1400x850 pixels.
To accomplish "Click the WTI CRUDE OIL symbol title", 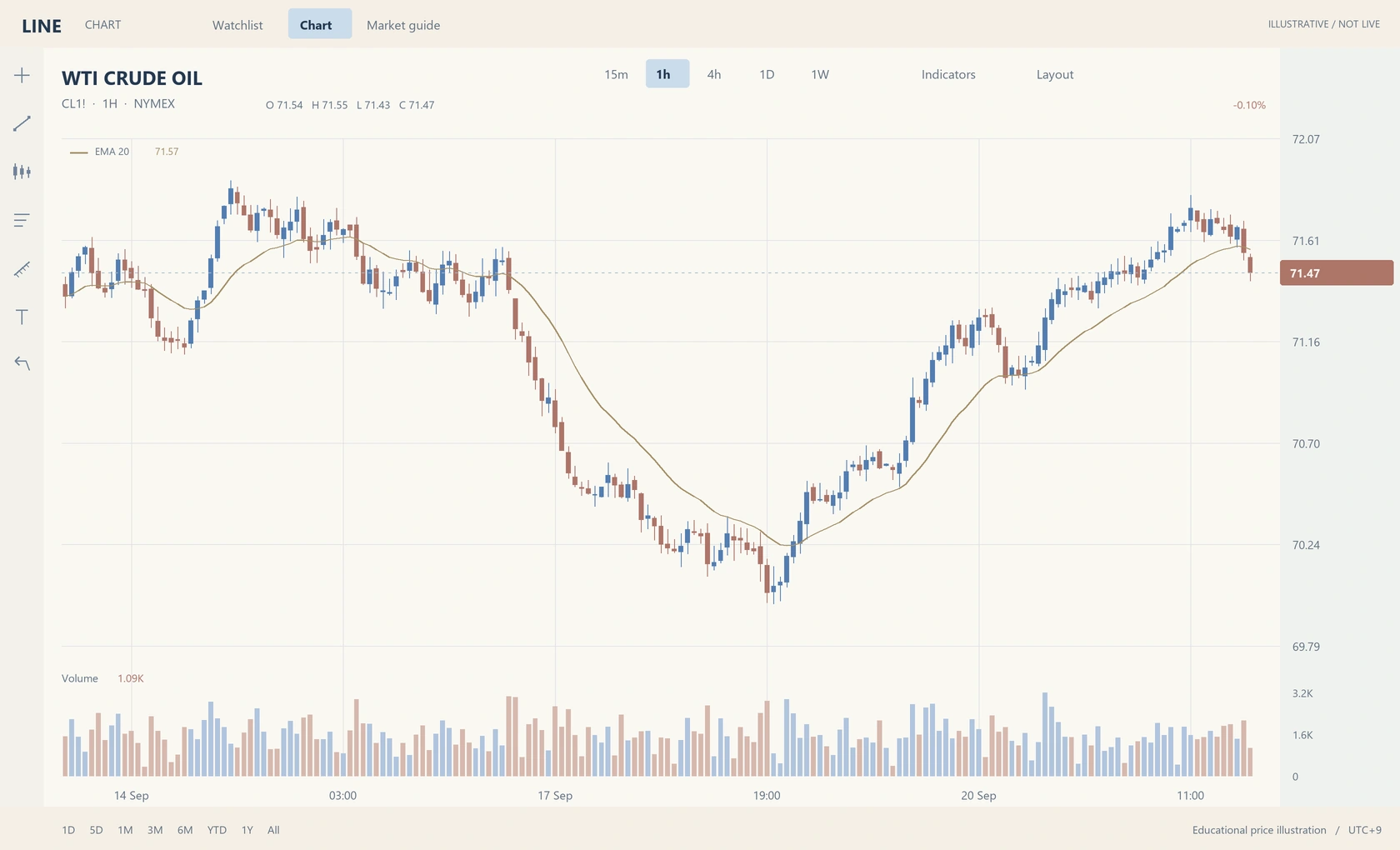I will (x=132, y=78).
